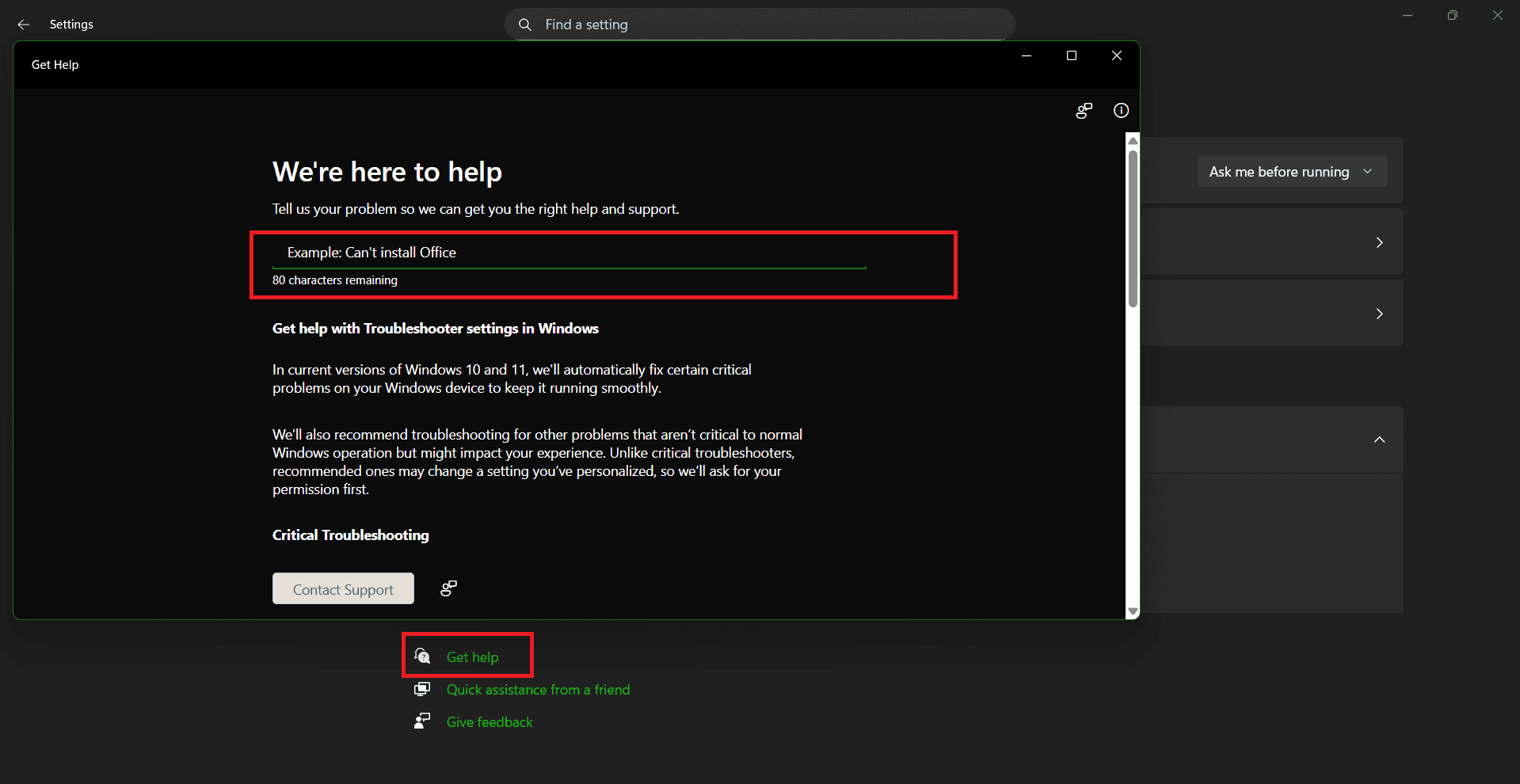Click the scrollbar up arrow
This screenshot has width=1520, height=784.
pos(1132,139)
